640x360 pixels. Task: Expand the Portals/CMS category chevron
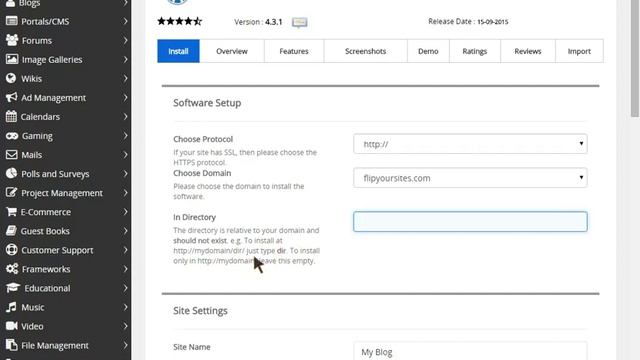click(x=125, y=21)
